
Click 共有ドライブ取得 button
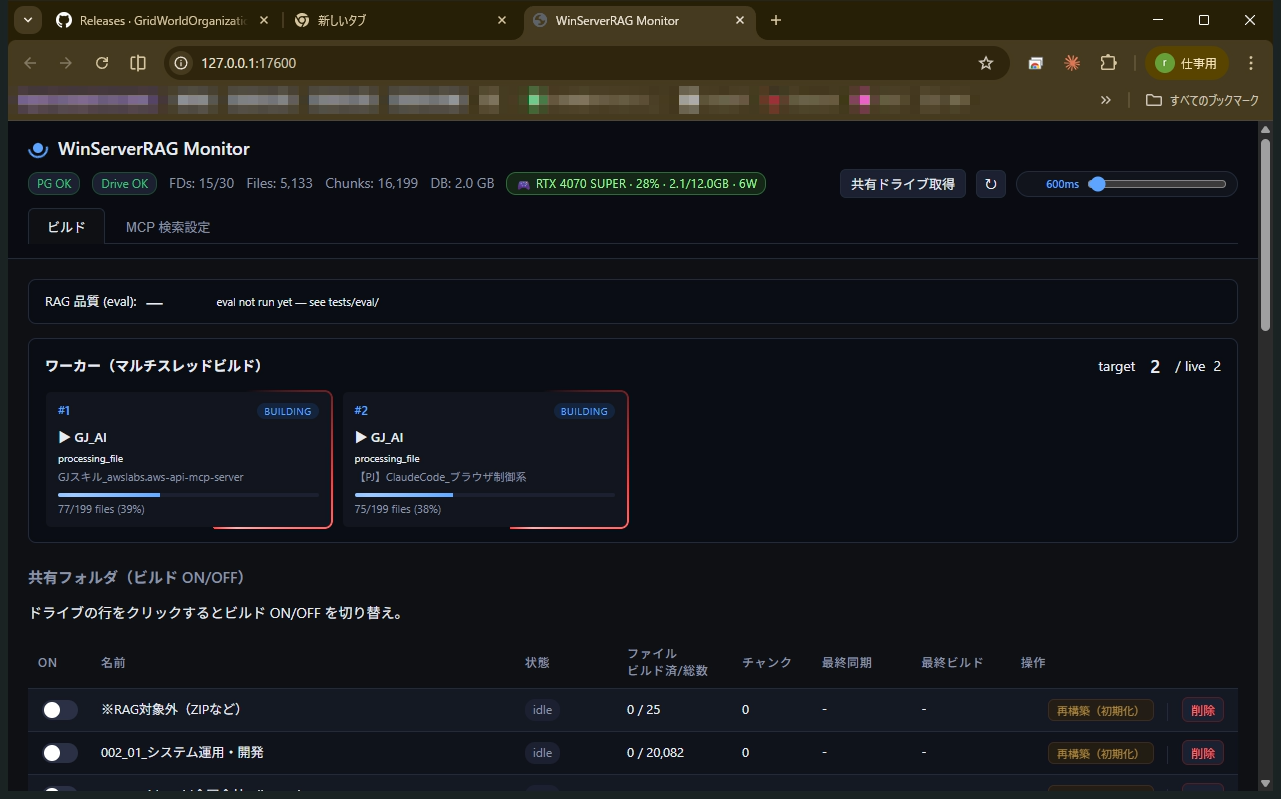[903, 184]
